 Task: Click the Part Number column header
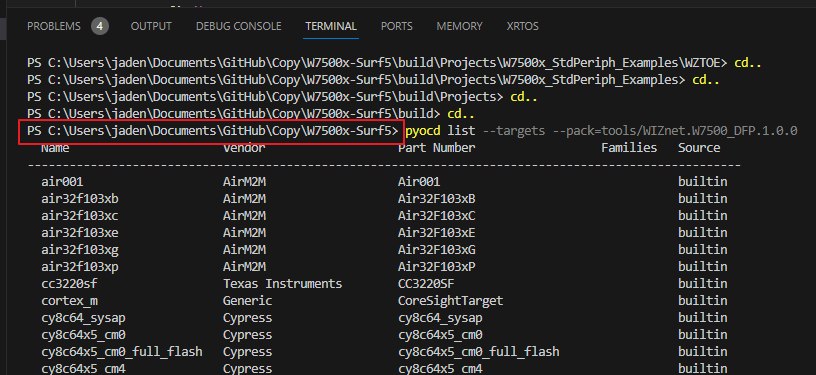click(437, 148)
